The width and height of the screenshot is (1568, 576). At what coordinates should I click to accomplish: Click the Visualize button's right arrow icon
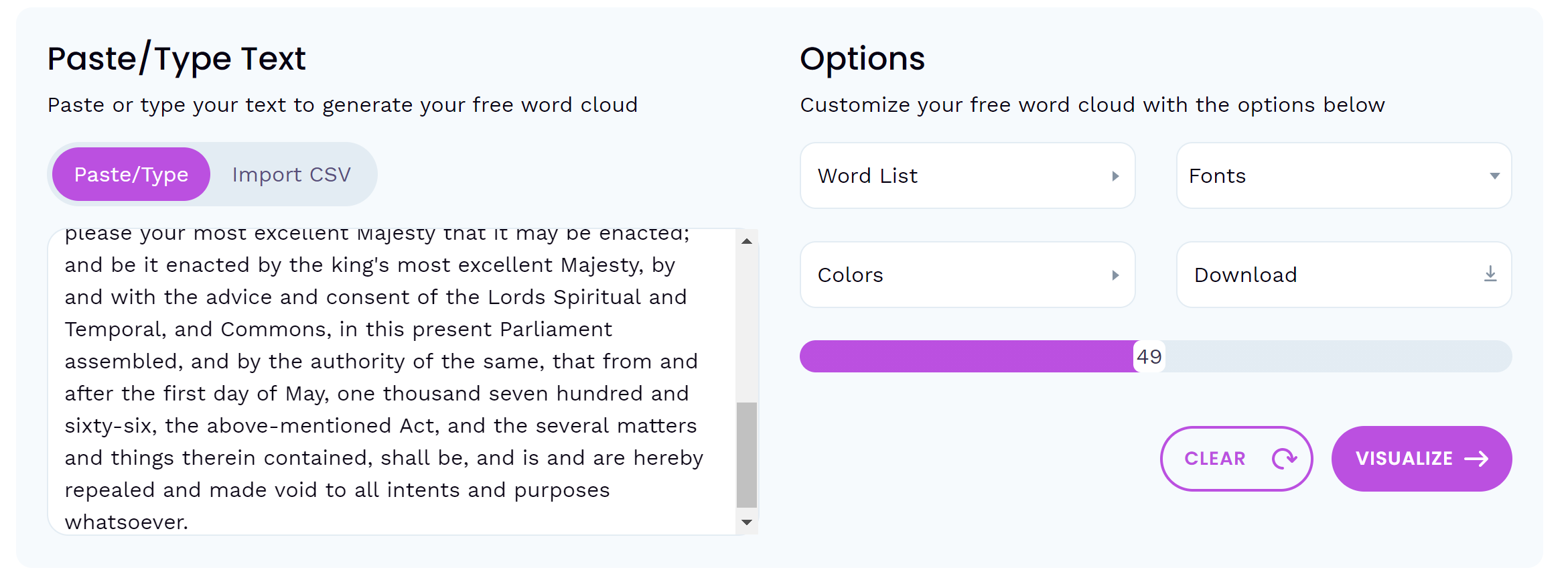pyautogui.click(x=1476, y=459)
